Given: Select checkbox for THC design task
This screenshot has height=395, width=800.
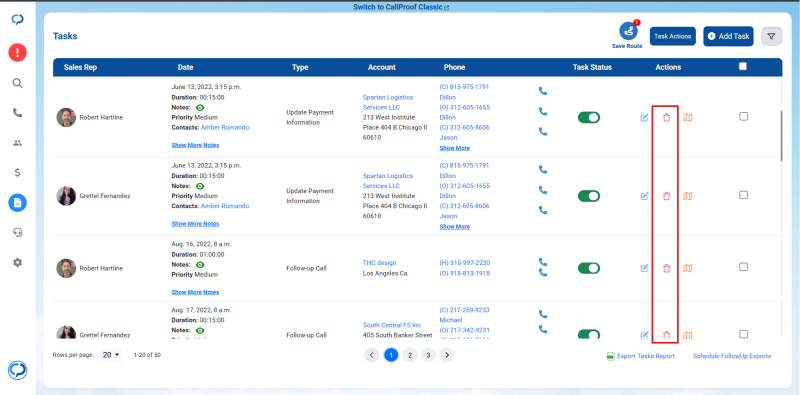Looking at the screenshot, I should (x=743, y=267).
